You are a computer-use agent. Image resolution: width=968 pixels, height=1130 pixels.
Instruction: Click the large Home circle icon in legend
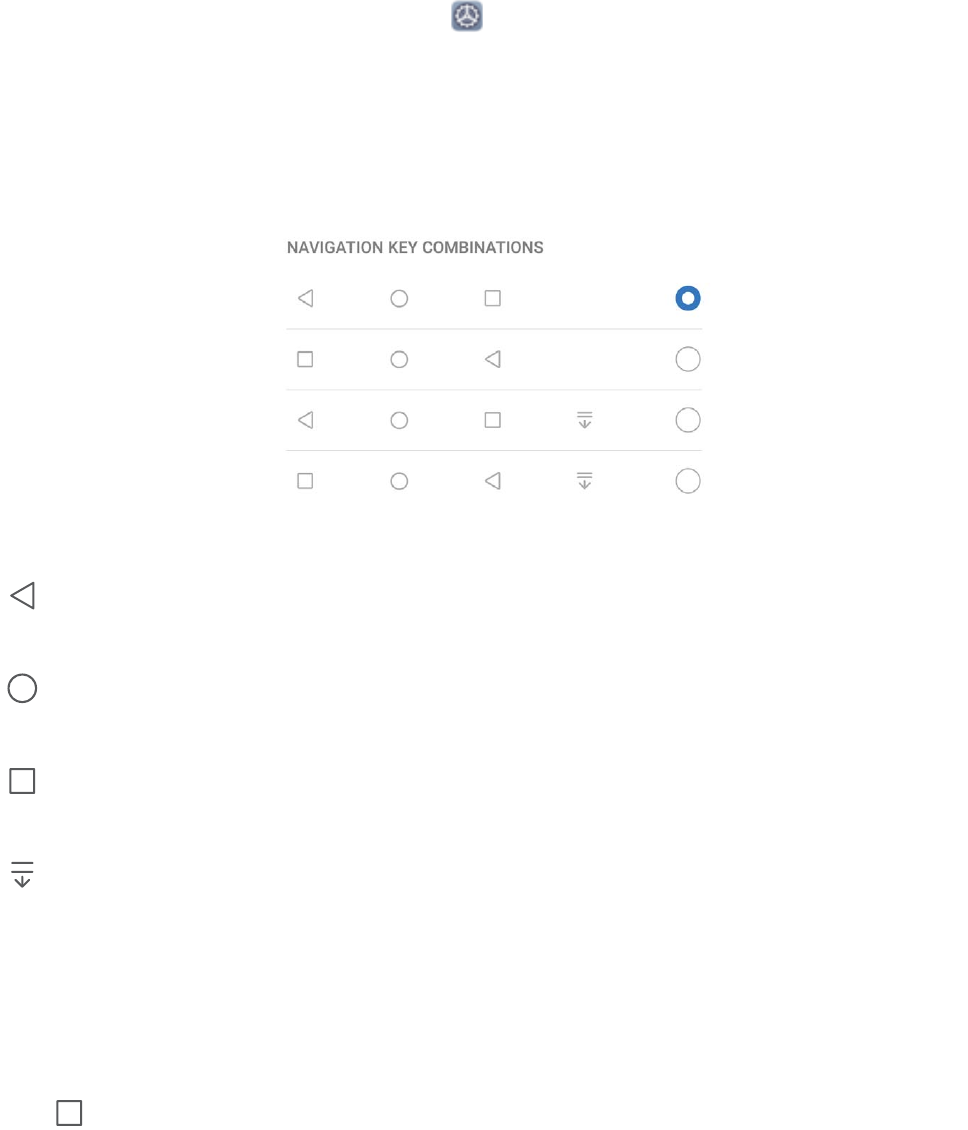(x=23, y=689)
